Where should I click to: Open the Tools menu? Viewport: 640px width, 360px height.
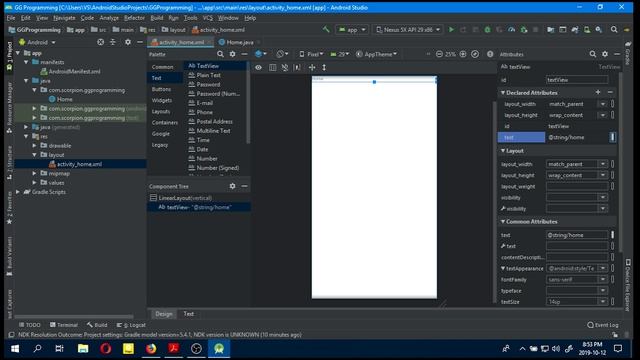tap(190, 18)
